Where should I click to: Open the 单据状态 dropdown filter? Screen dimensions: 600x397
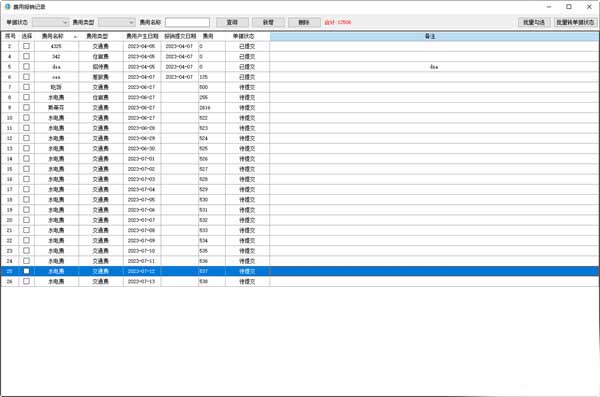coord(51,22)
